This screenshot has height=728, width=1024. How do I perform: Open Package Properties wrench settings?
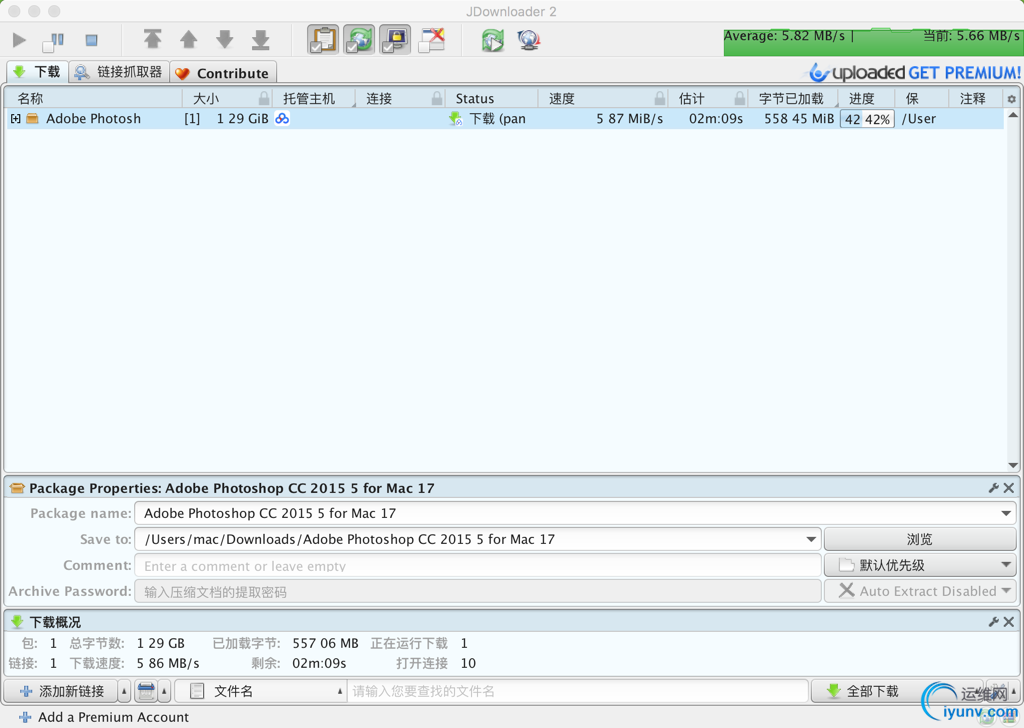(993, 488)
